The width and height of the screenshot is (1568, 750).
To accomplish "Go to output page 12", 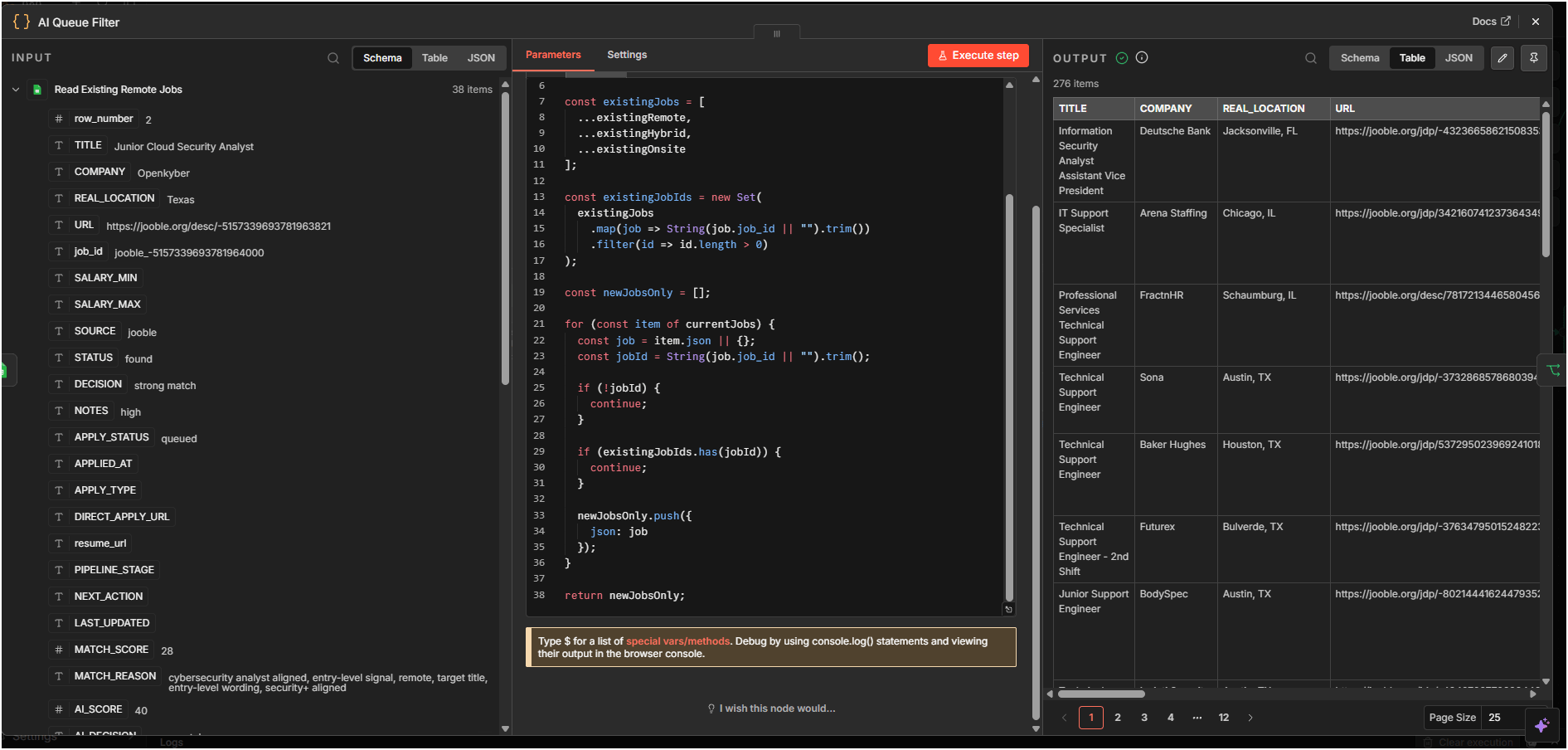I will click(1224, 718).
